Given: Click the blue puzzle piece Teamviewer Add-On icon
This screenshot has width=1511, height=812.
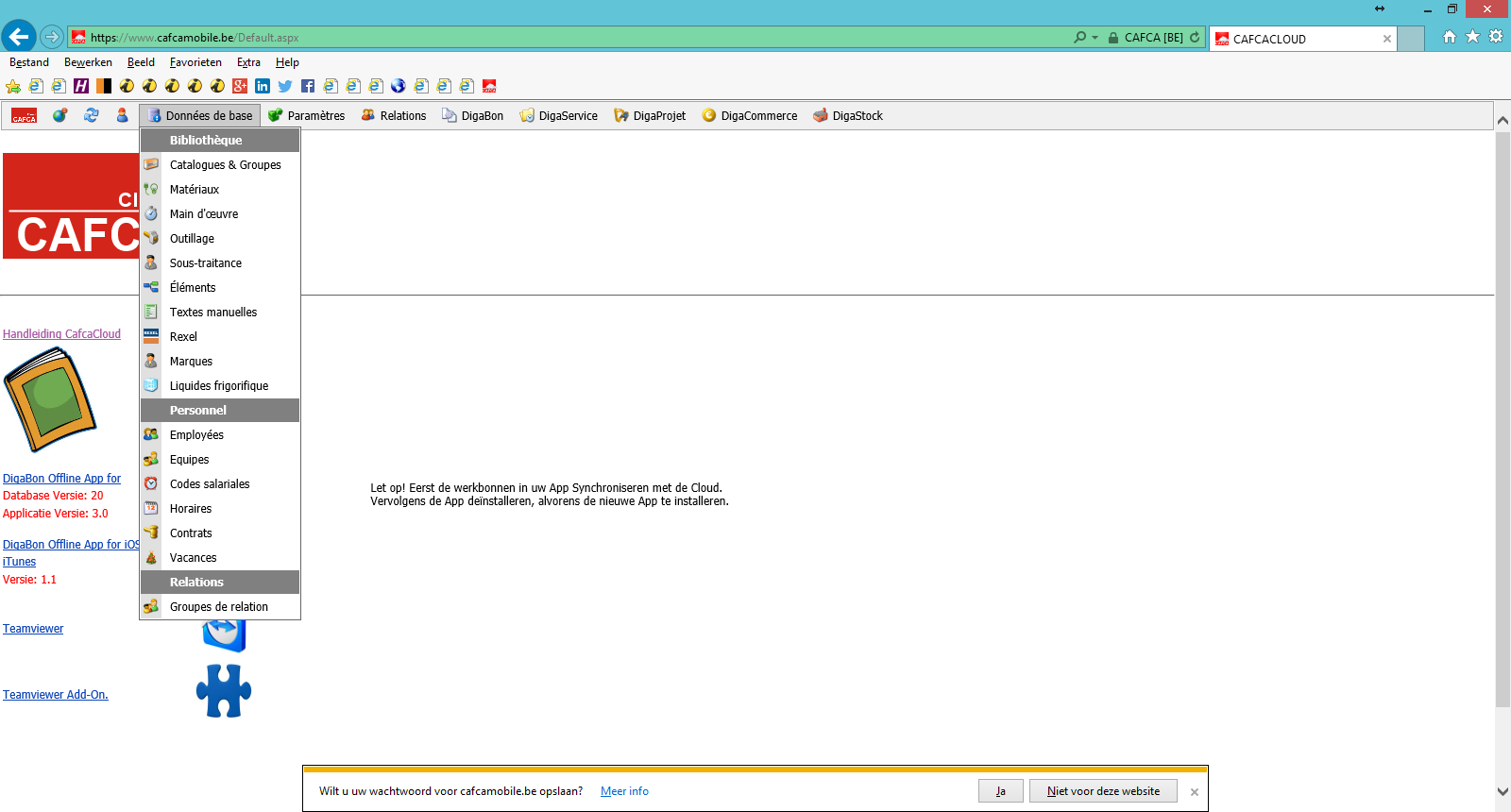Looking at the screenshot, I should 224,690.
